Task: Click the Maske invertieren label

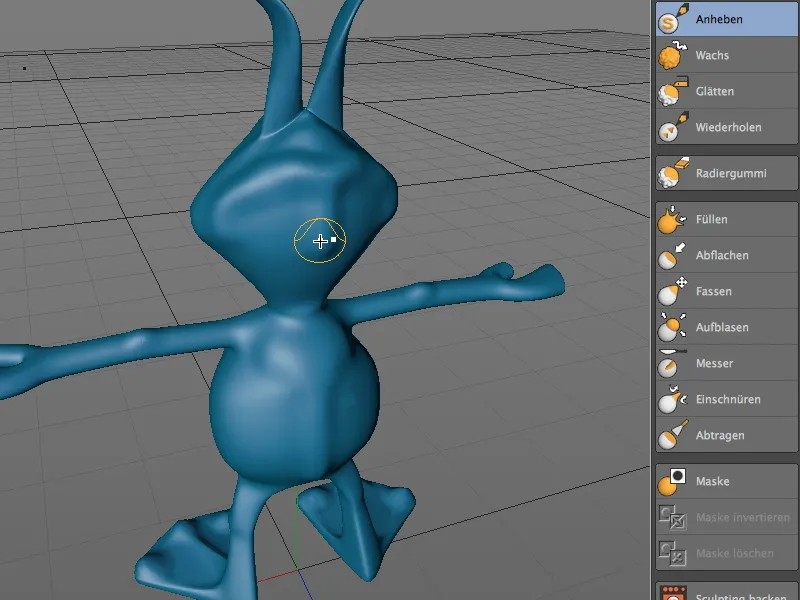Action: (x=742, y=517)
